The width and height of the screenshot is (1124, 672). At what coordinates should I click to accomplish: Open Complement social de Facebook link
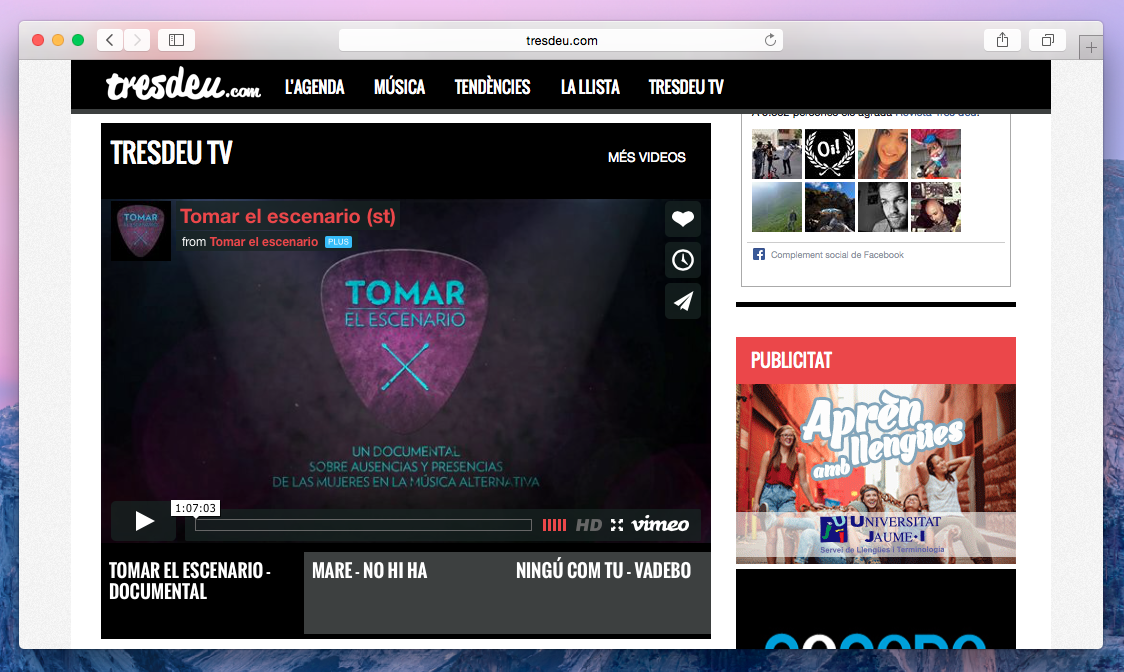837,255
